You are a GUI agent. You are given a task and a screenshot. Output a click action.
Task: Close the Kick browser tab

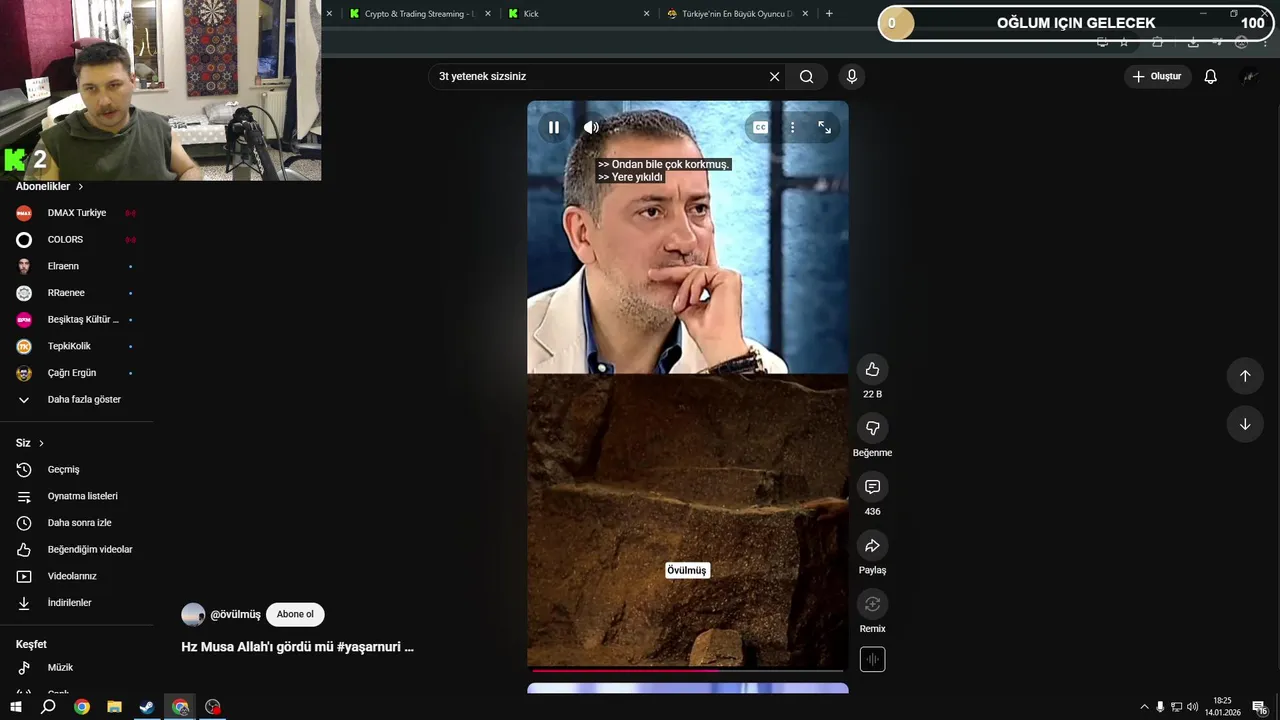(x=646, y=14)
